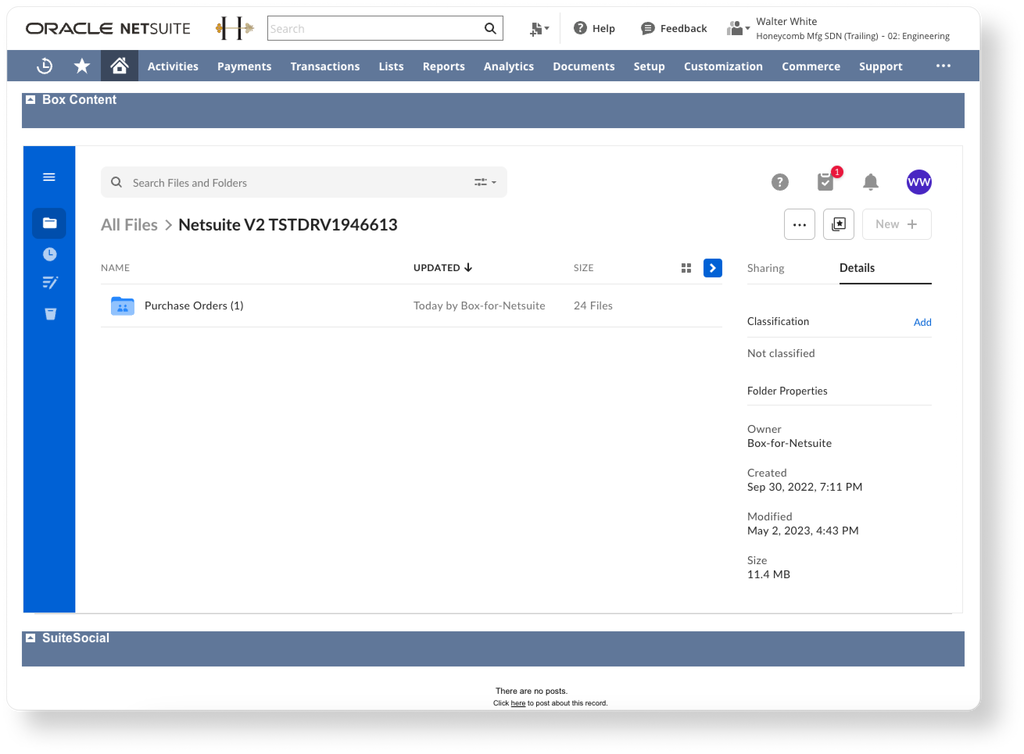Open Box Recents clock icon

coord(50,255)
